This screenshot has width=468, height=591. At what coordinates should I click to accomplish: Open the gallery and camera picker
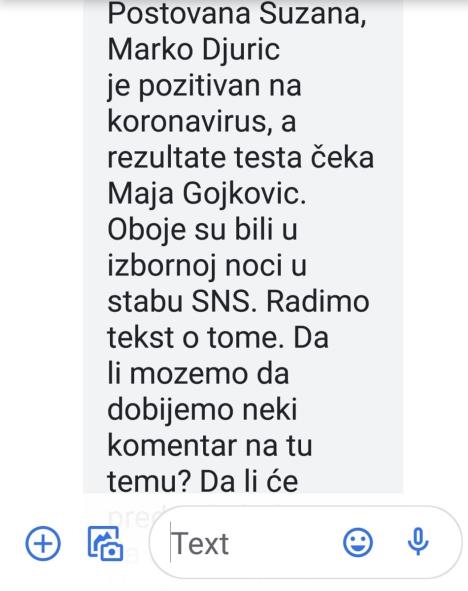pyautogui.click(x=106, y=543)
